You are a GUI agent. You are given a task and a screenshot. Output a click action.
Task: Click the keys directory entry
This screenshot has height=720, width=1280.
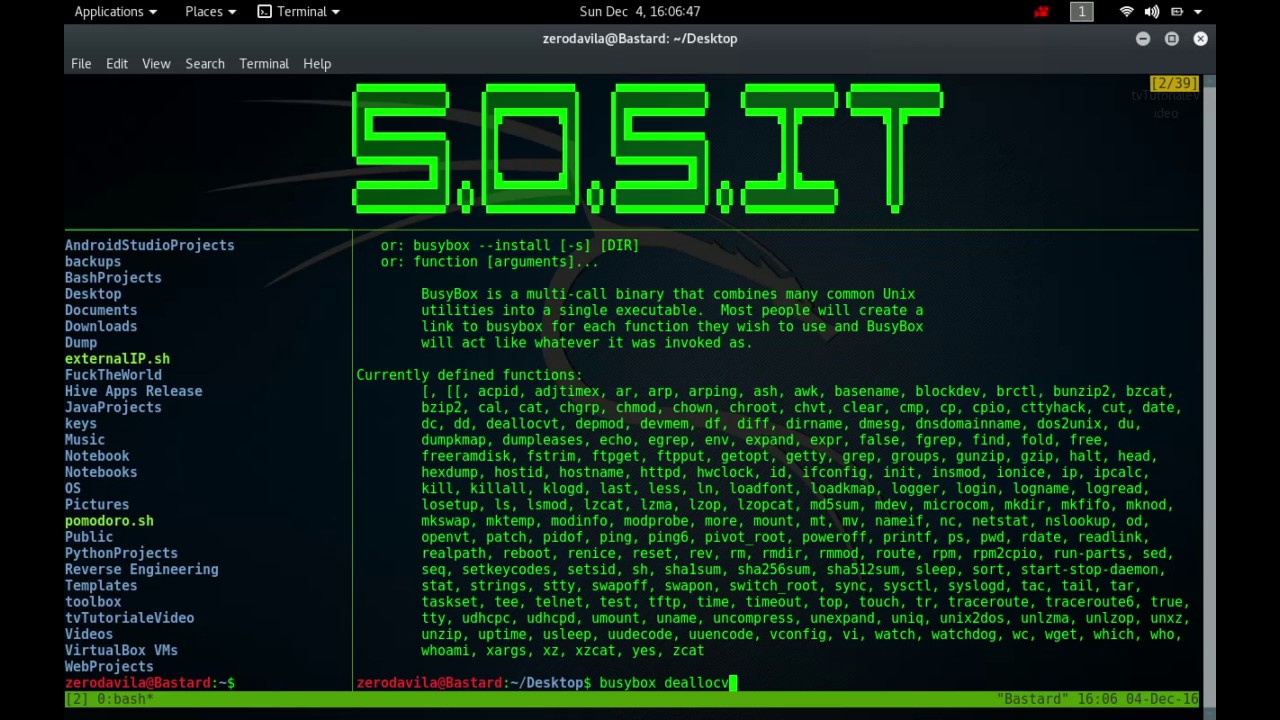[81, 424]
